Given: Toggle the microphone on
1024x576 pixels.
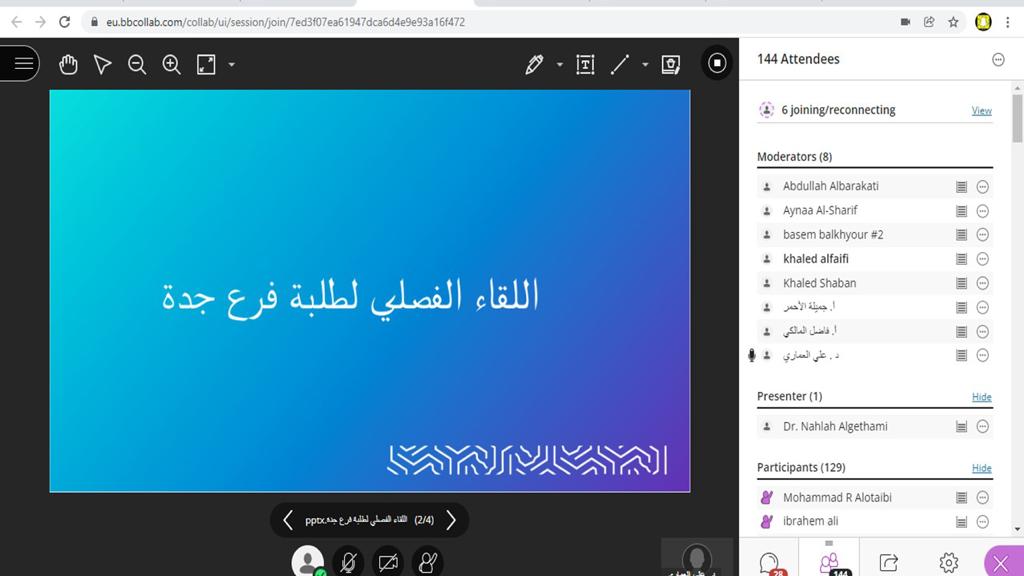Looking at the screenshot, I should coord(348,564).
